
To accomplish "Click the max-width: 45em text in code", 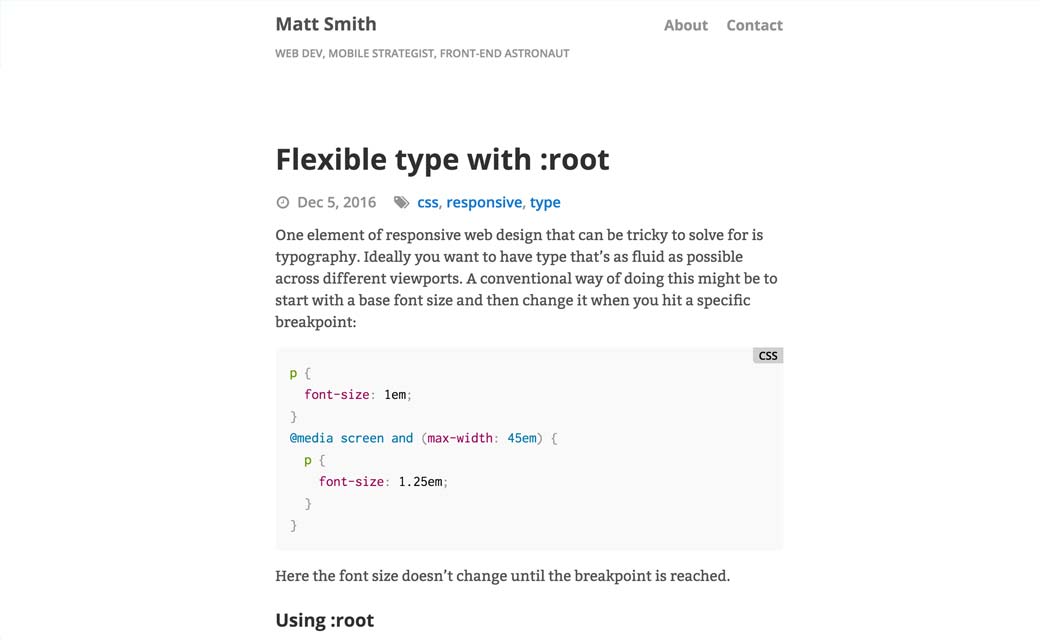I will tap(482, 438).
